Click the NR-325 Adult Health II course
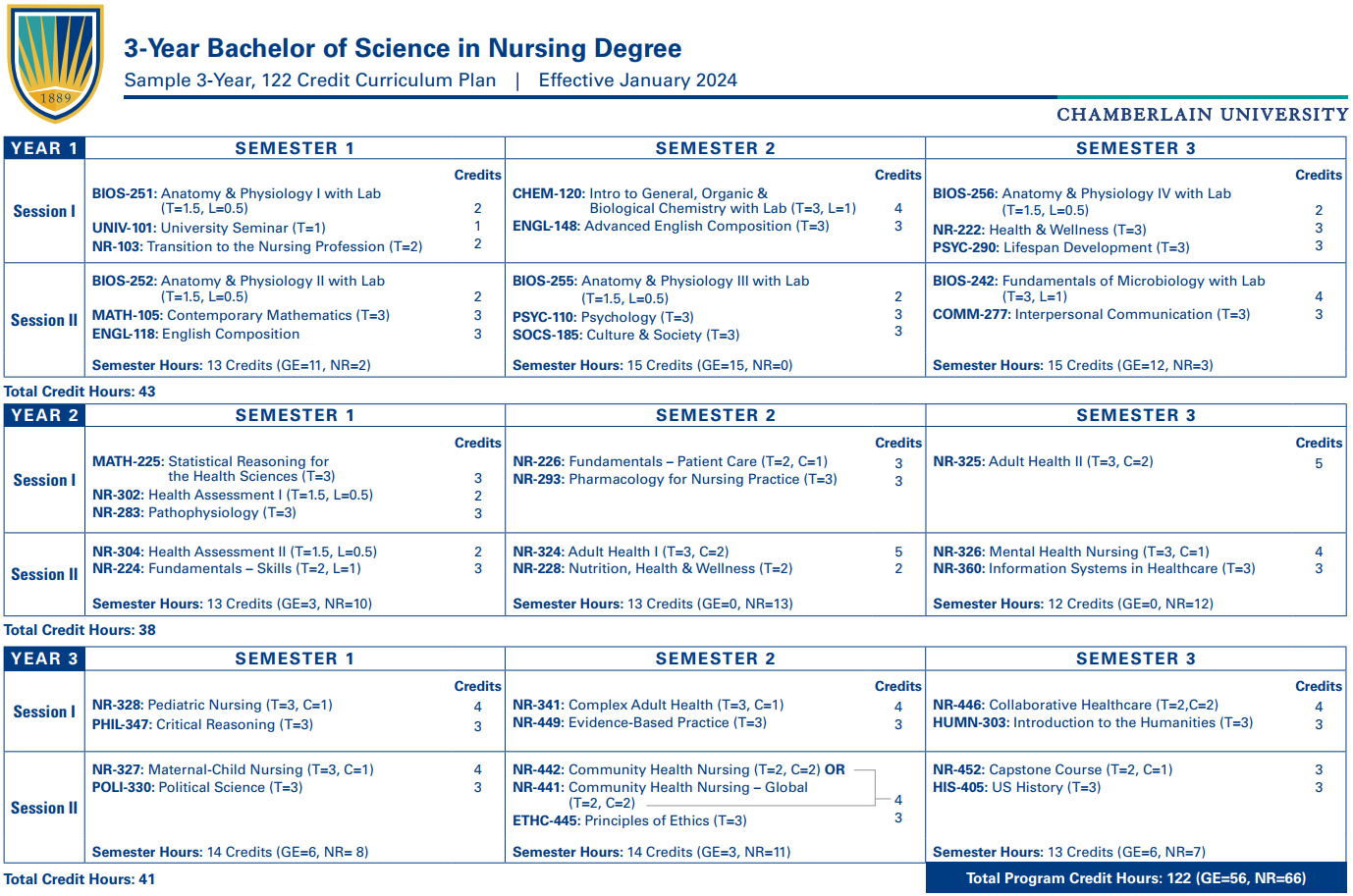1353x896 pixels. tap(1043, 461)
